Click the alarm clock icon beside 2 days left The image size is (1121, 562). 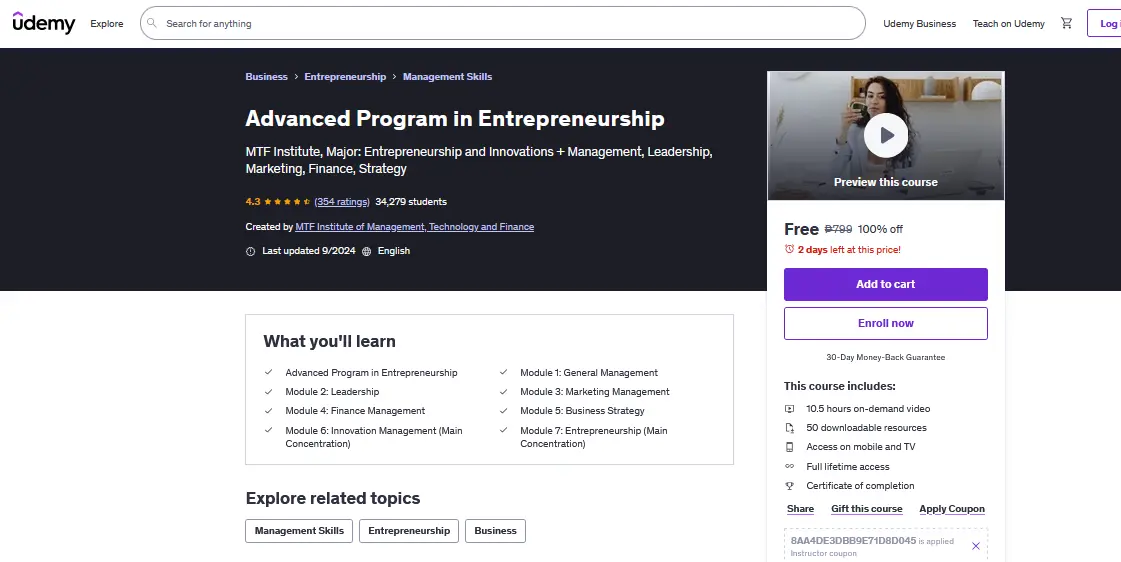(x=789, y=250)
